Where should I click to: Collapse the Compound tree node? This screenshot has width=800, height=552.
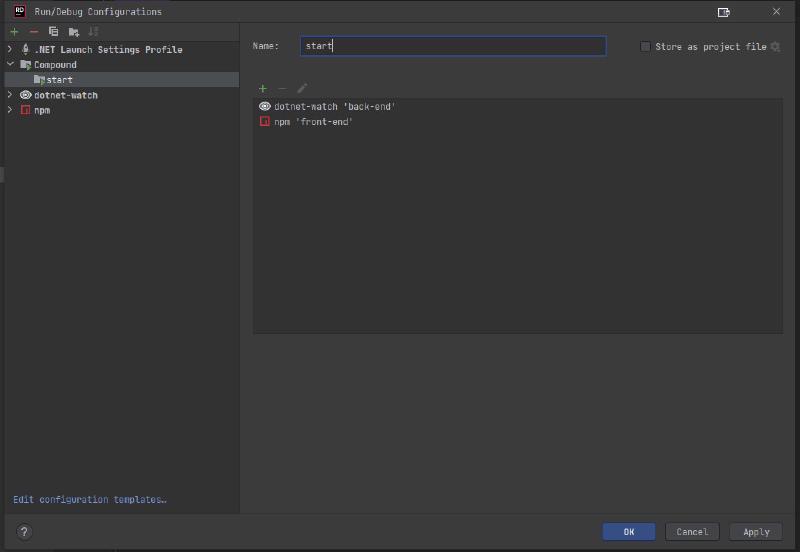[x=10, y=64]
